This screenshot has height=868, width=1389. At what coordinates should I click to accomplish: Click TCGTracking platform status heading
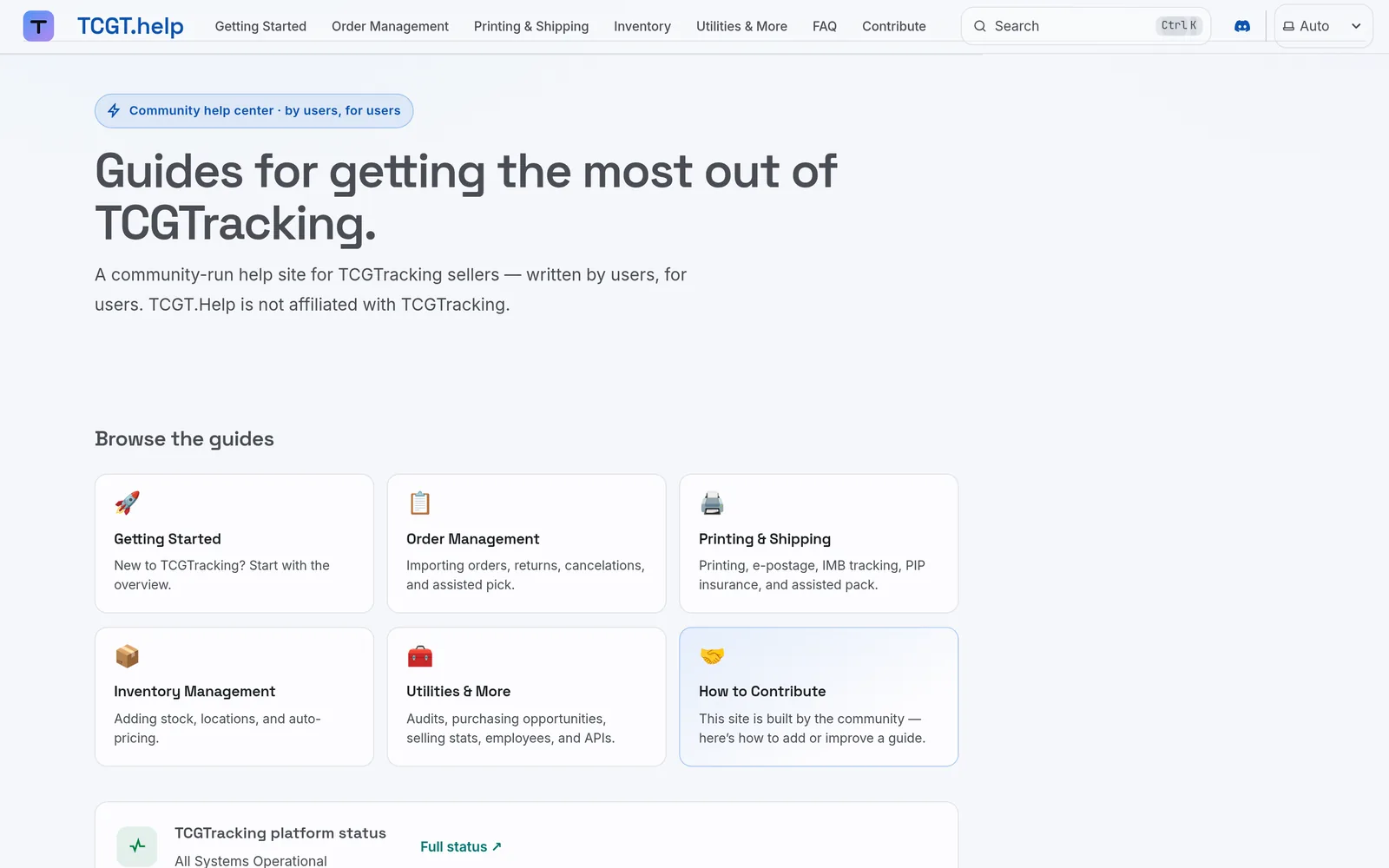tap(280, 833)
